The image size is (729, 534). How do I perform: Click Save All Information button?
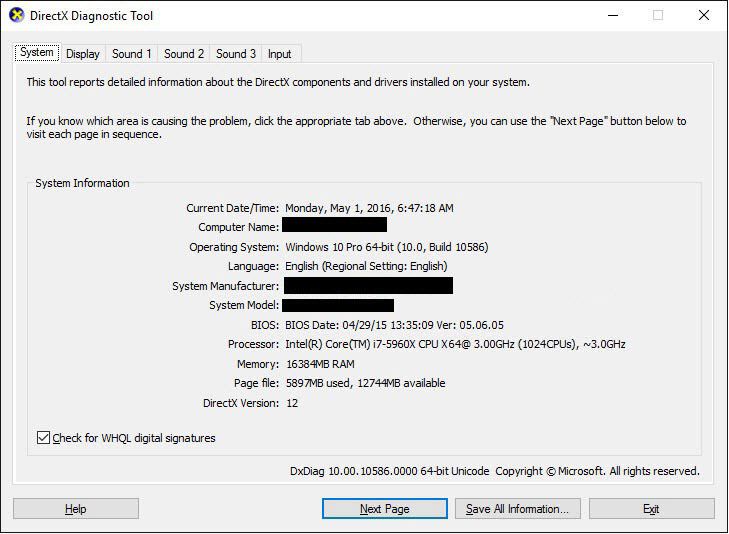tap(517, 509)
